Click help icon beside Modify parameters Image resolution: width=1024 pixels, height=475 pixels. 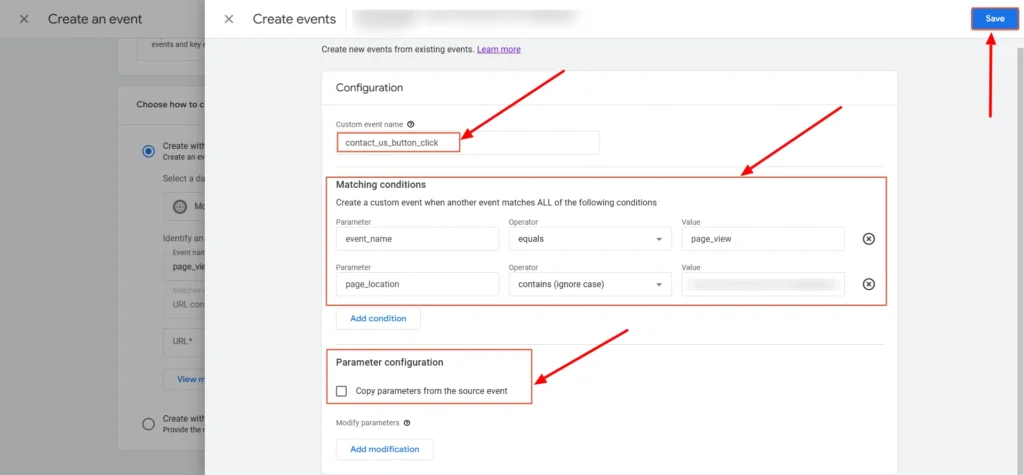click(407, 423)
